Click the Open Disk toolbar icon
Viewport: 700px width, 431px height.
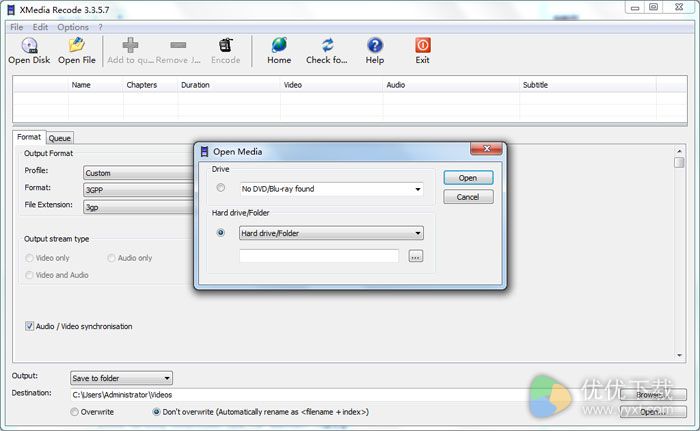coord(29,46)
